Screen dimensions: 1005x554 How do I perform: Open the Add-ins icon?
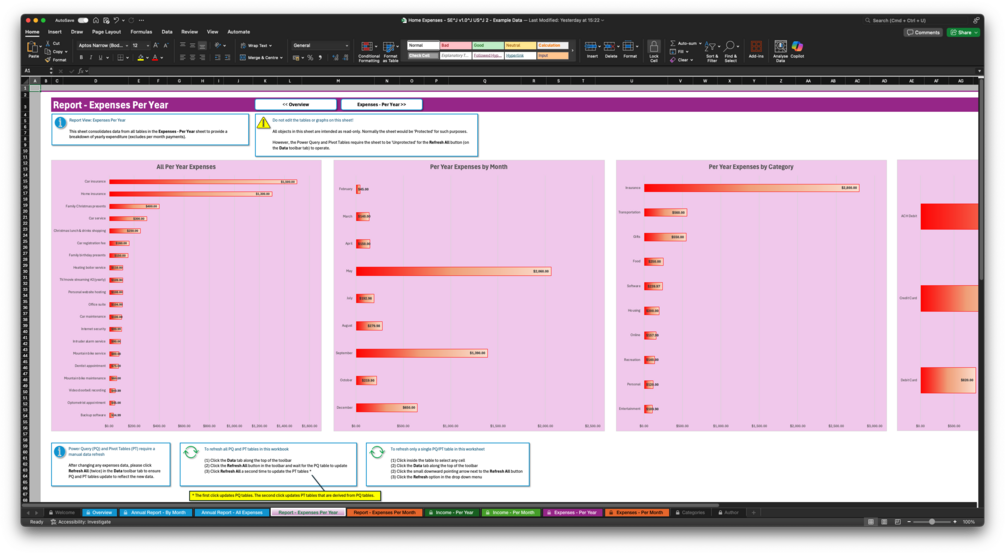pyautogui.click(x=756, y=47)
